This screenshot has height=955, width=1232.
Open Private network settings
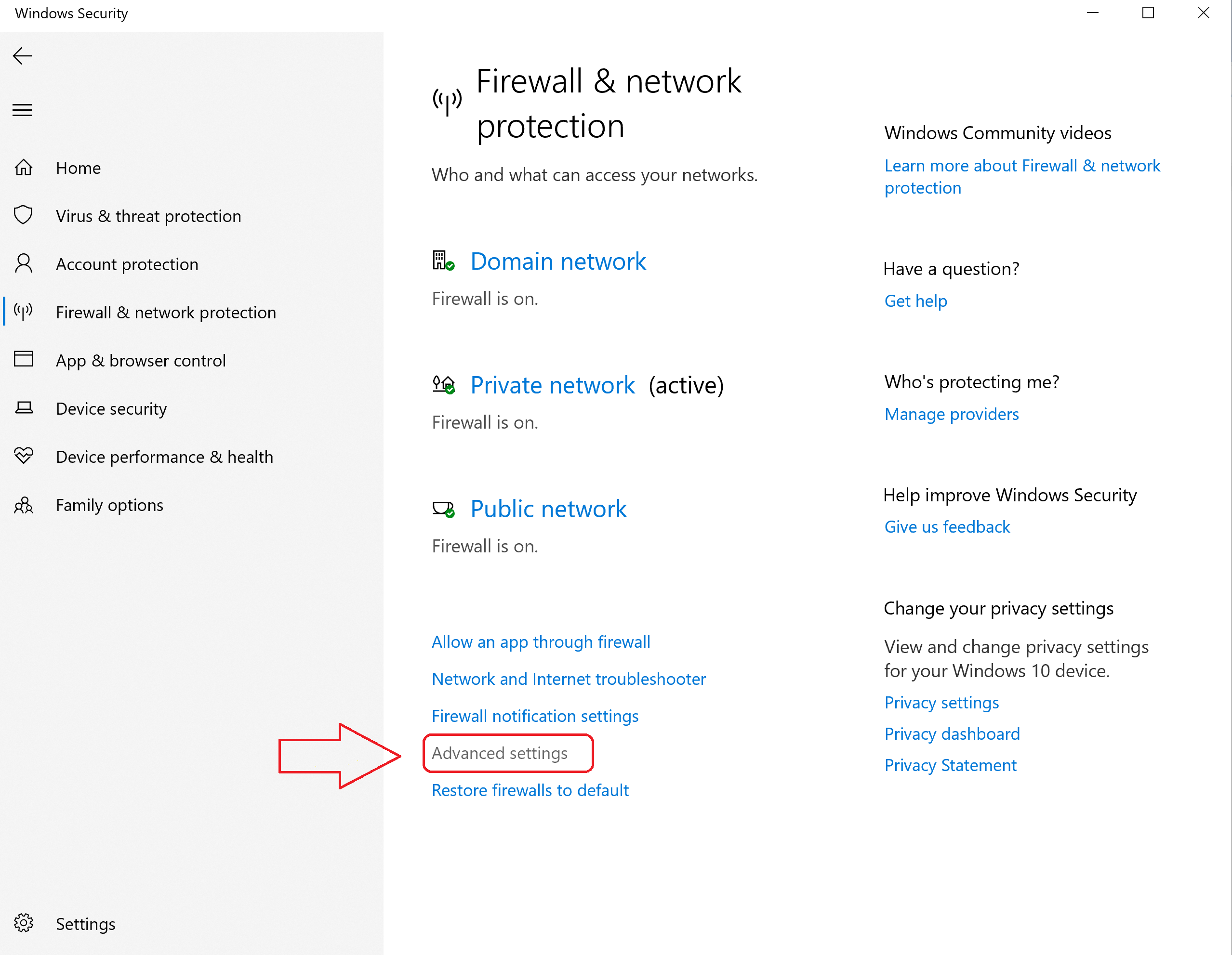552,386
